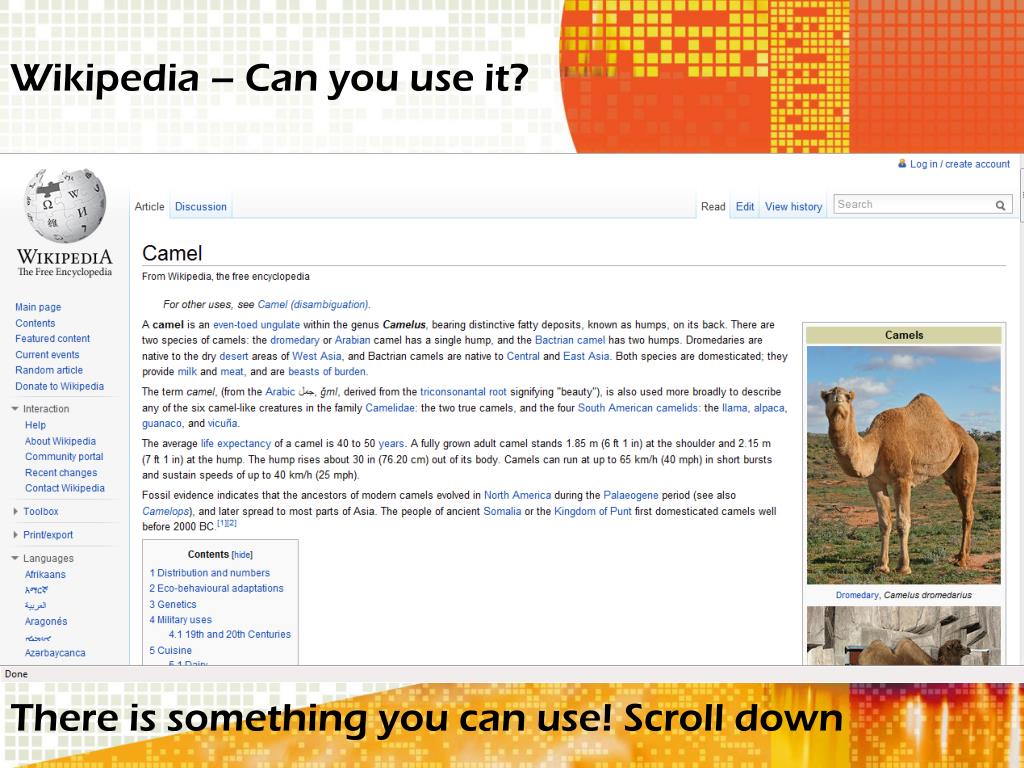Open the Help link
The height and width of the screenshot is (768, 1024).
coord(35,425)
